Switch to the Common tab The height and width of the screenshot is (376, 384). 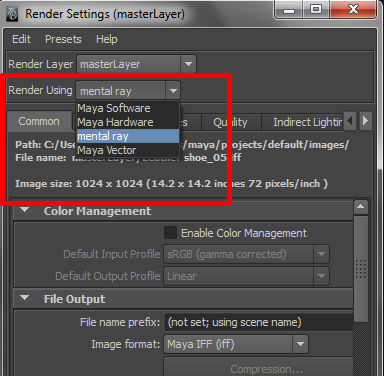pyautogui.click(x=39, y=121)
